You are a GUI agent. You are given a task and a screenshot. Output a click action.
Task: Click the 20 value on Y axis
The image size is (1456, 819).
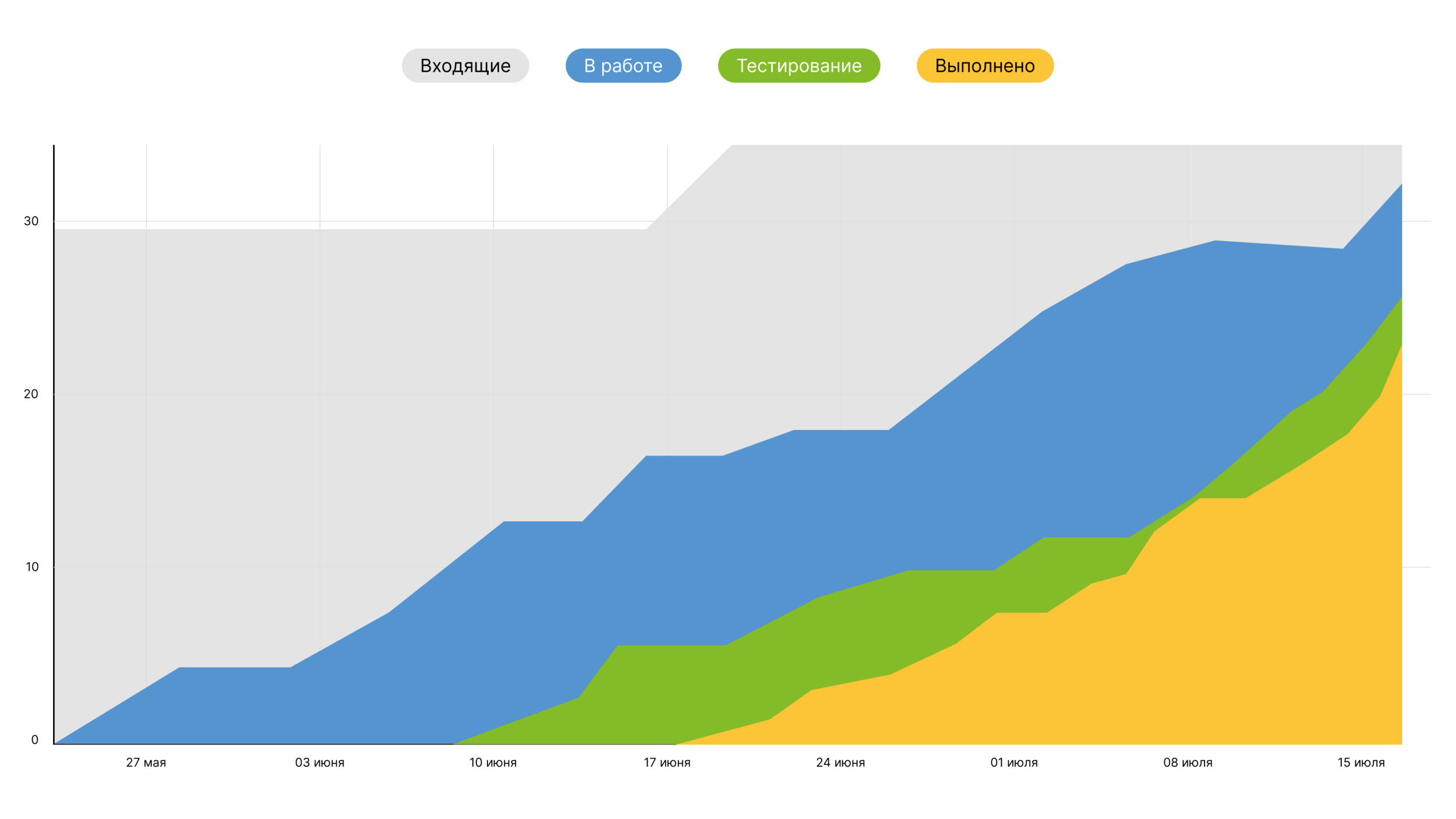point(31,394)
